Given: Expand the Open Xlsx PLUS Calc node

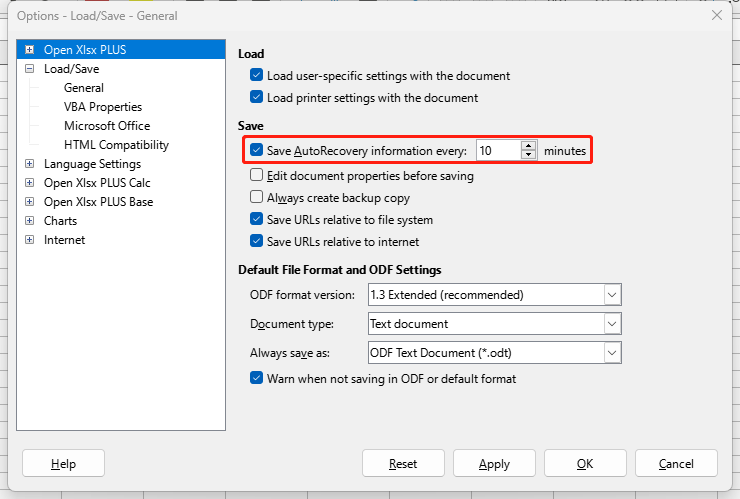Looking at the screenshot, I should click(x=30, y=183).
